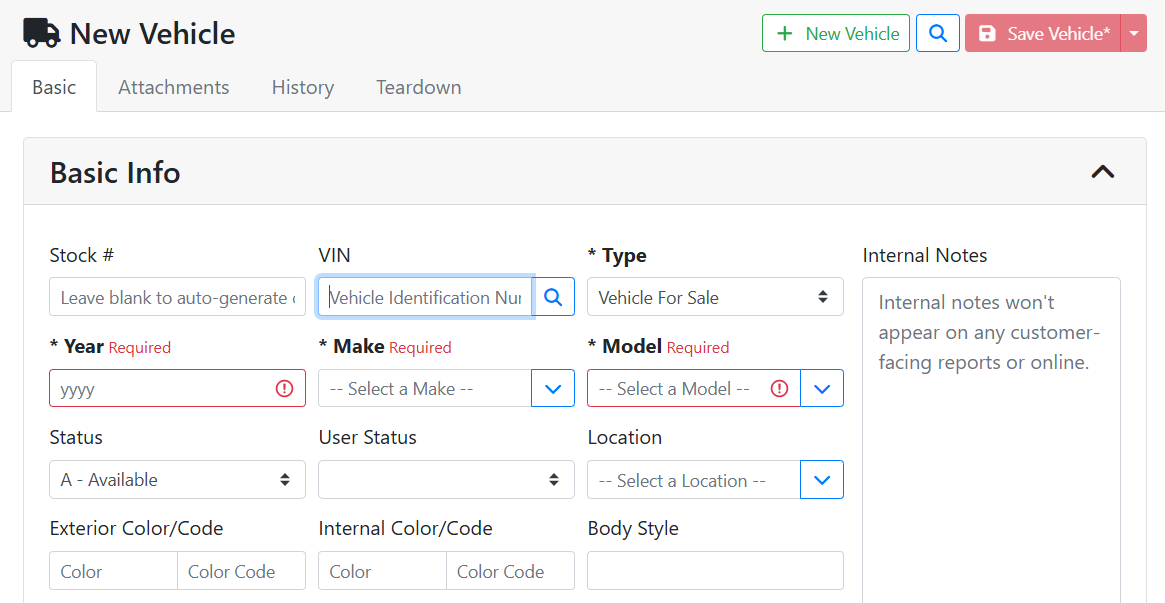
Task: Click the Save Vehicle button
Action: coord(1043,33)
